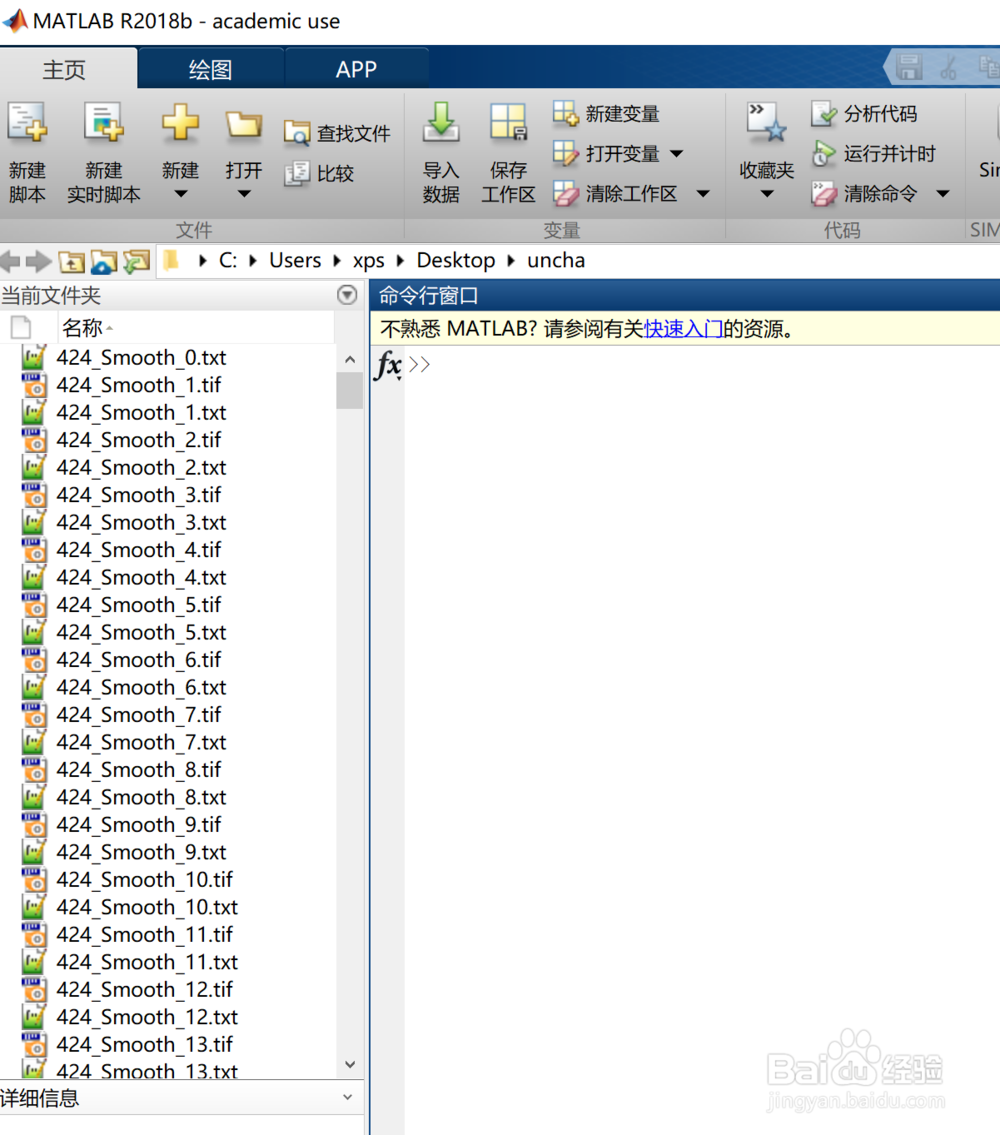Select file 424_Smooth_4.txt

click(x=141, y=578)
